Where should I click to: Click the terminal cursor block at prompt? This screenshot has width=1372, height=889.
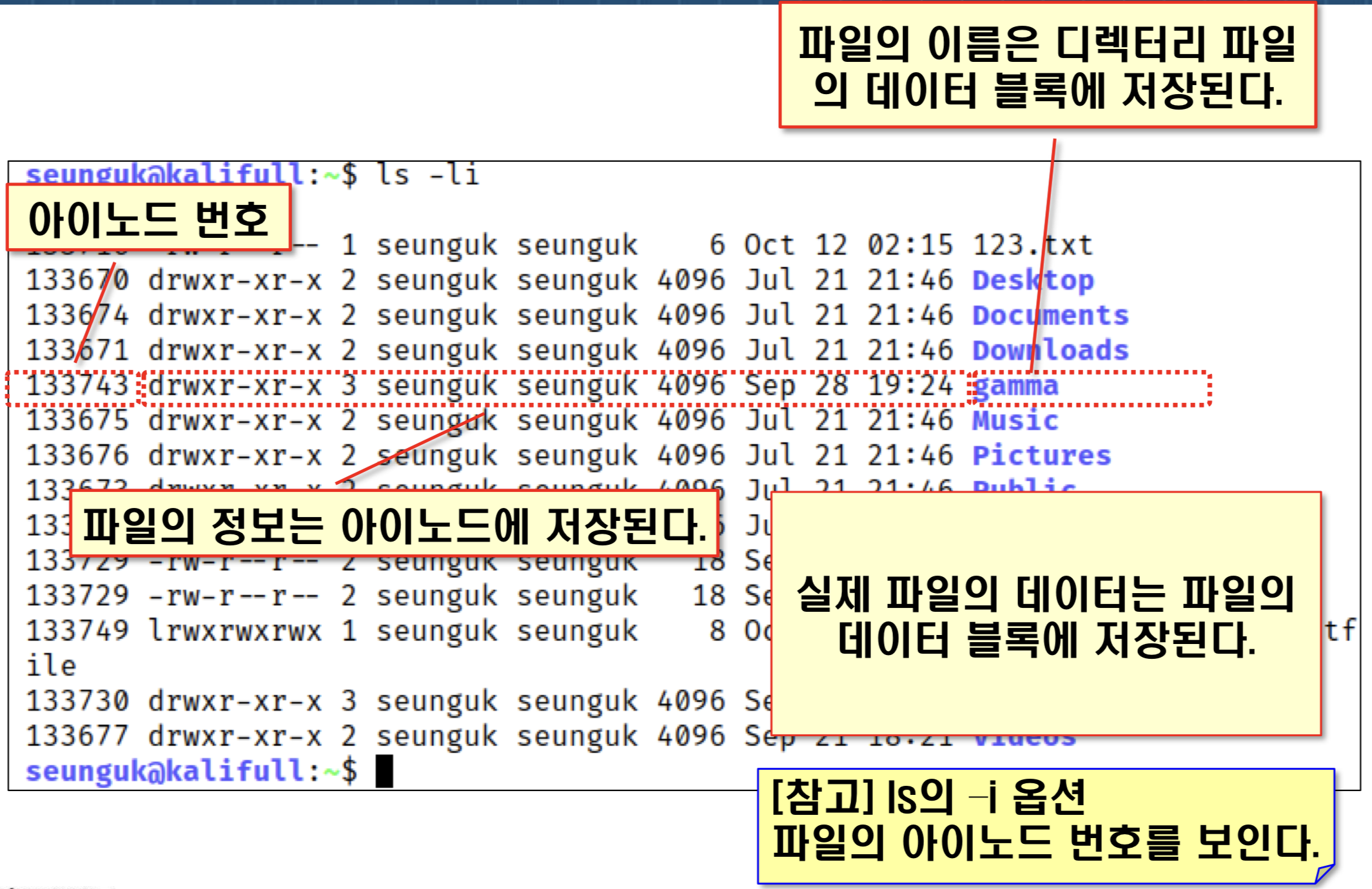pyautogui.click(x=384, y=771)
